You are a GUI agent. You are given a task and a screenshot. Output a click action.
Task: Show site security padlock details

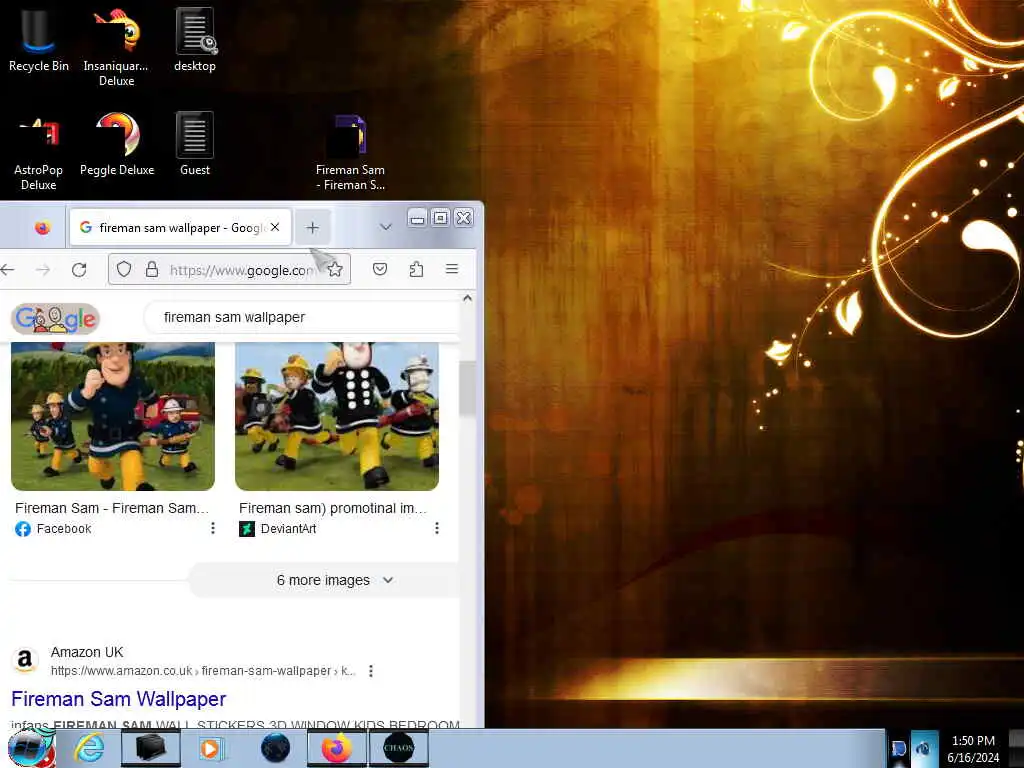pos(152,269)
